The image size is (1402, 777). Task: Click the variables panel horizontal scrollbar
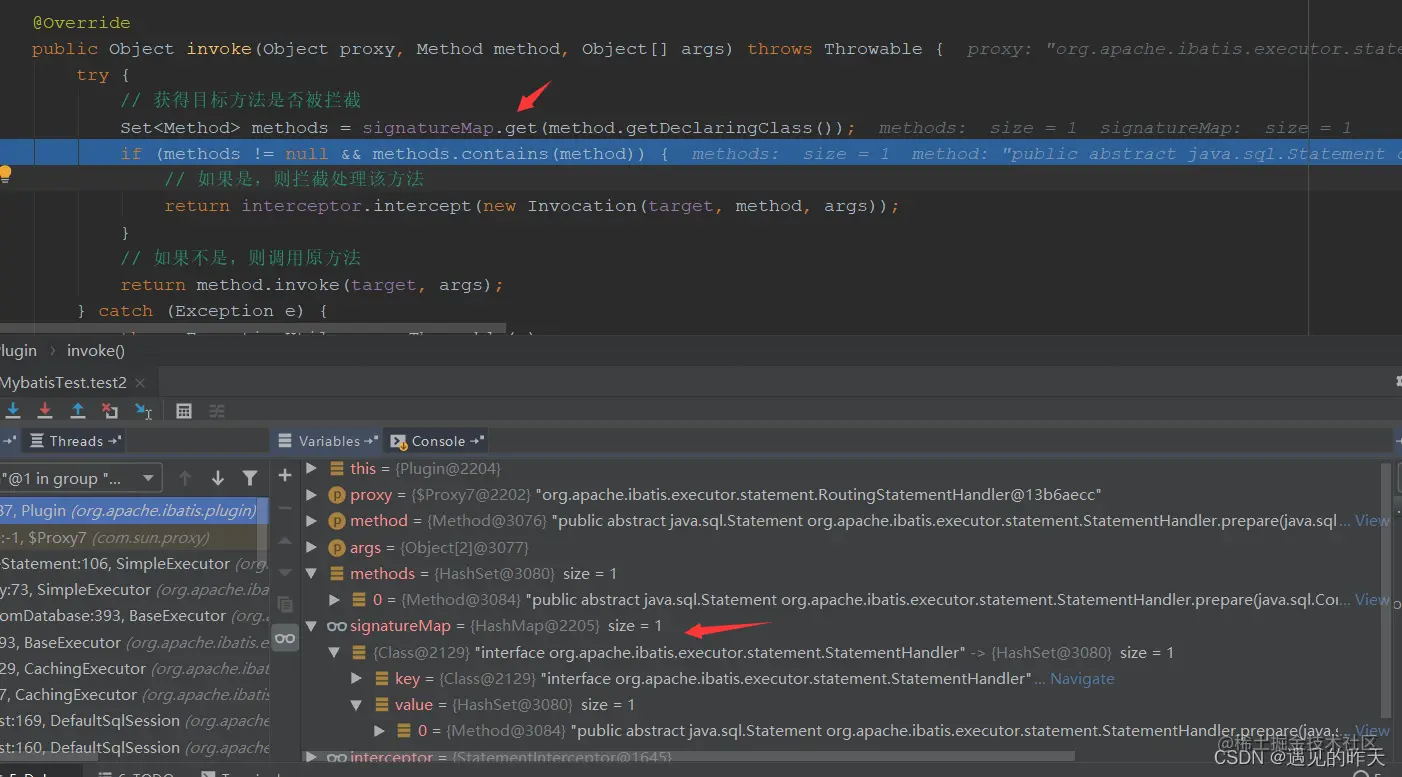coord(690,756)
